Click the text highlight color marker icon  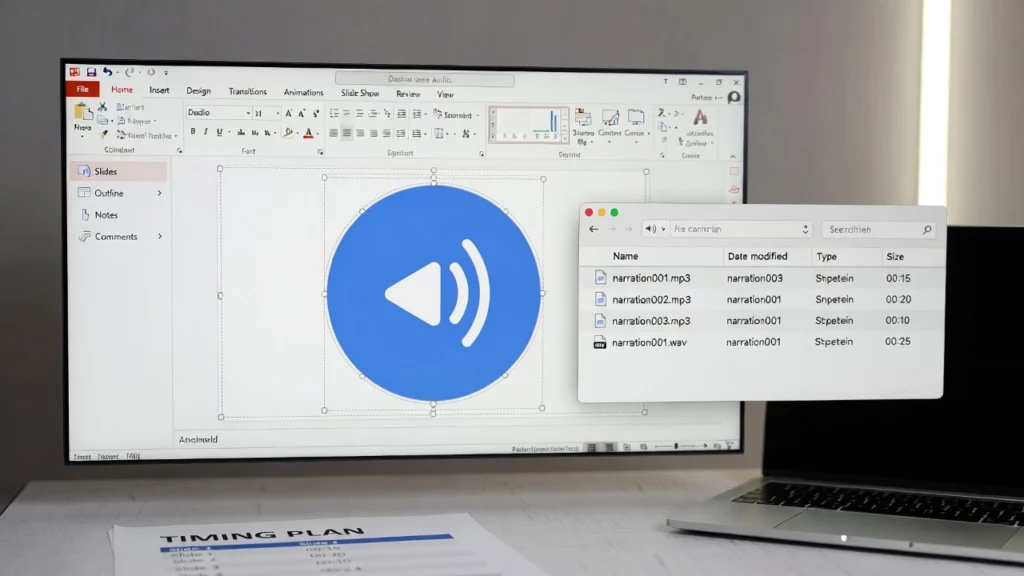[x=288, y=133]
